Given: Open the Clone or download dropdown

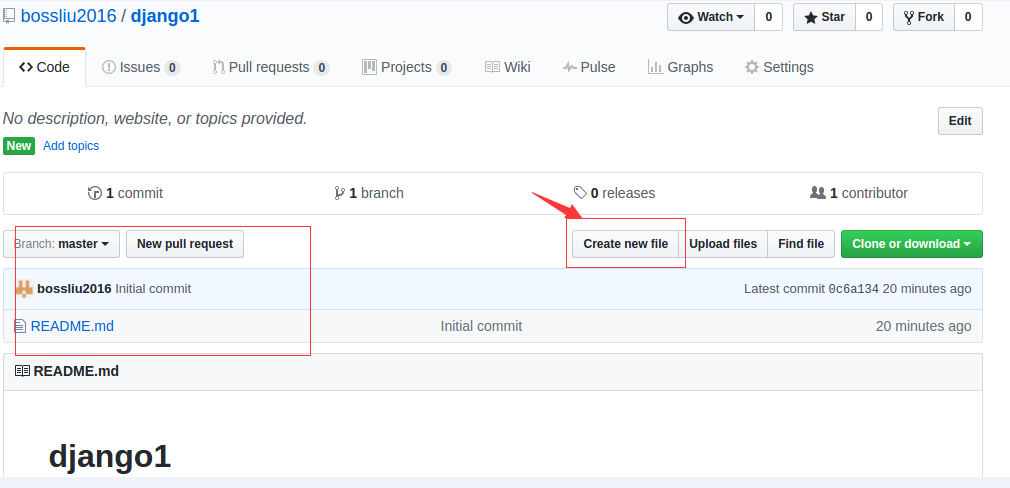Looking at the screenshot, I should tap(911, 244).
